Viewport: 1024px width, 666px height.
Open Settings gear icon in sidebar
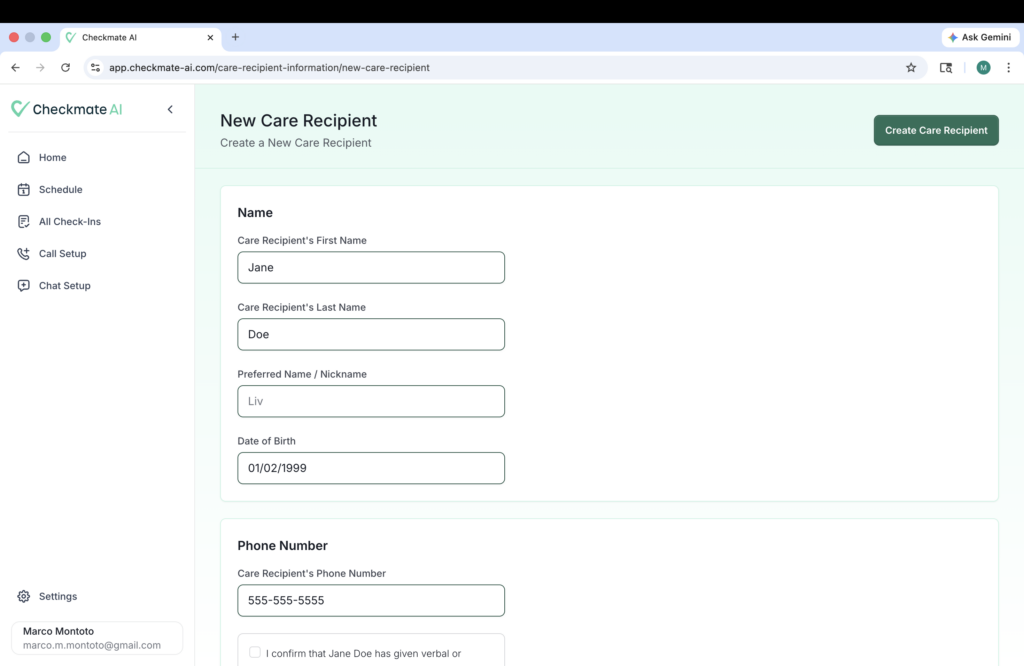coord(24,597)
